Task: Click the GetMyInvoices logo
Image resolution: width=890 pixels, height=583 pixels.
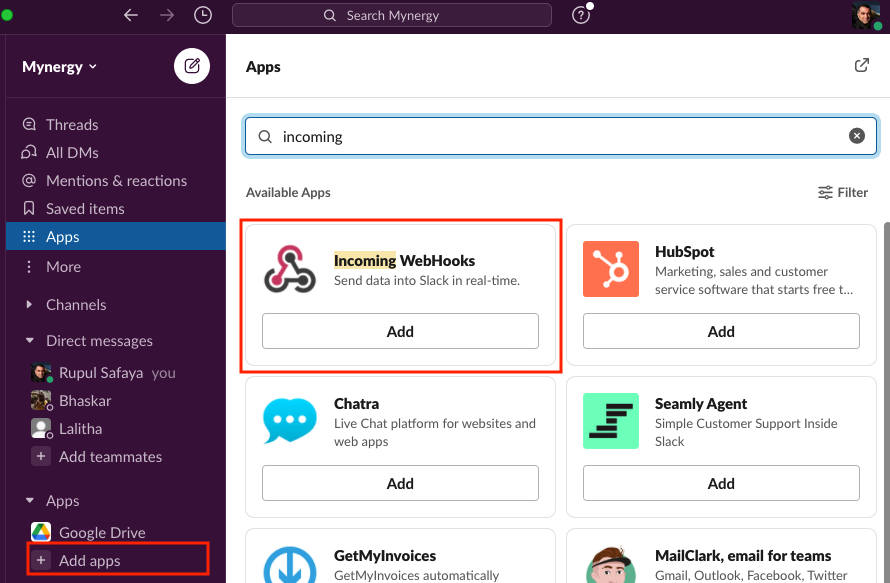Action: point(289,564)
